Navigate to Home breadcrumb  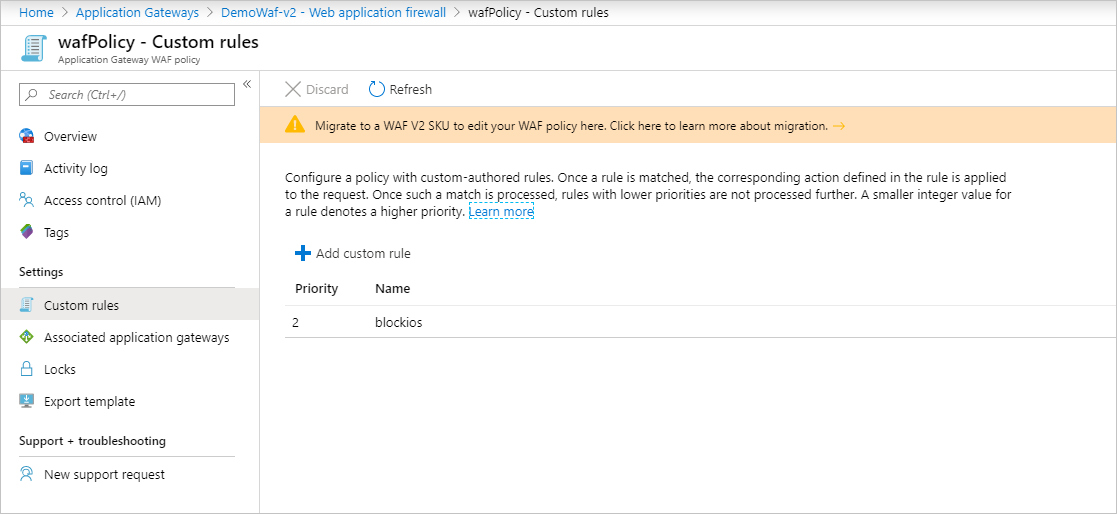36,13
